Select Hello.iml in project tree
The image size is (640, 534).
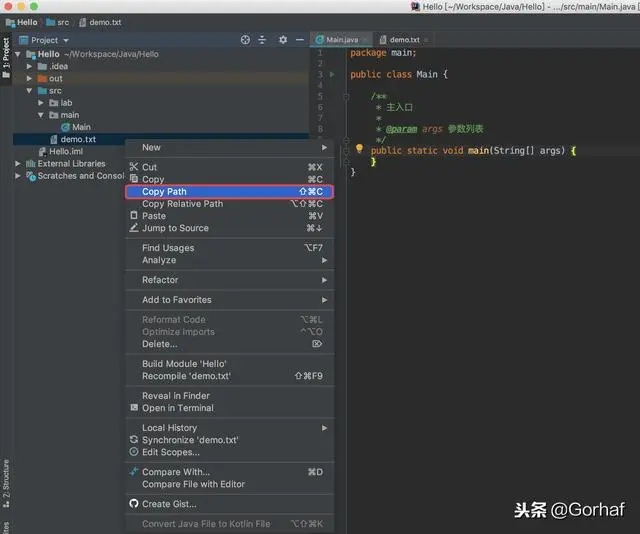pos(66,151)
